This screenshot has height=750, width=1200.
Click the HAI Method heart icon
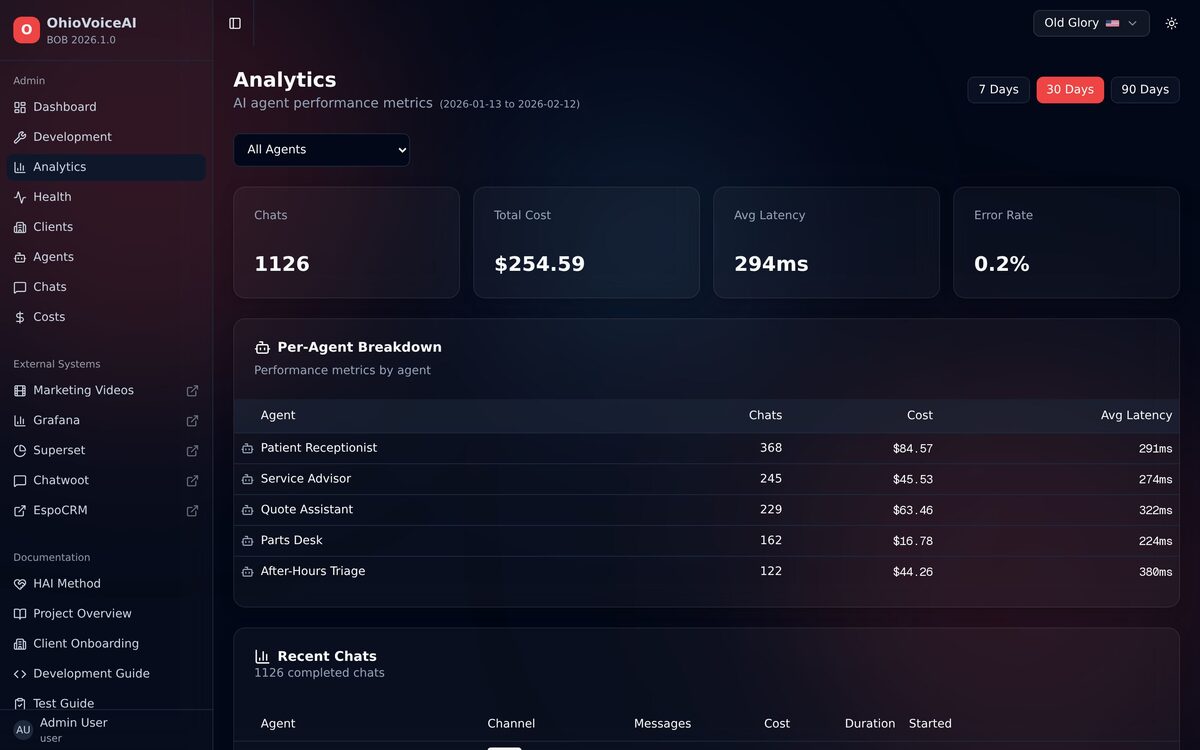[x=20, y=584]
